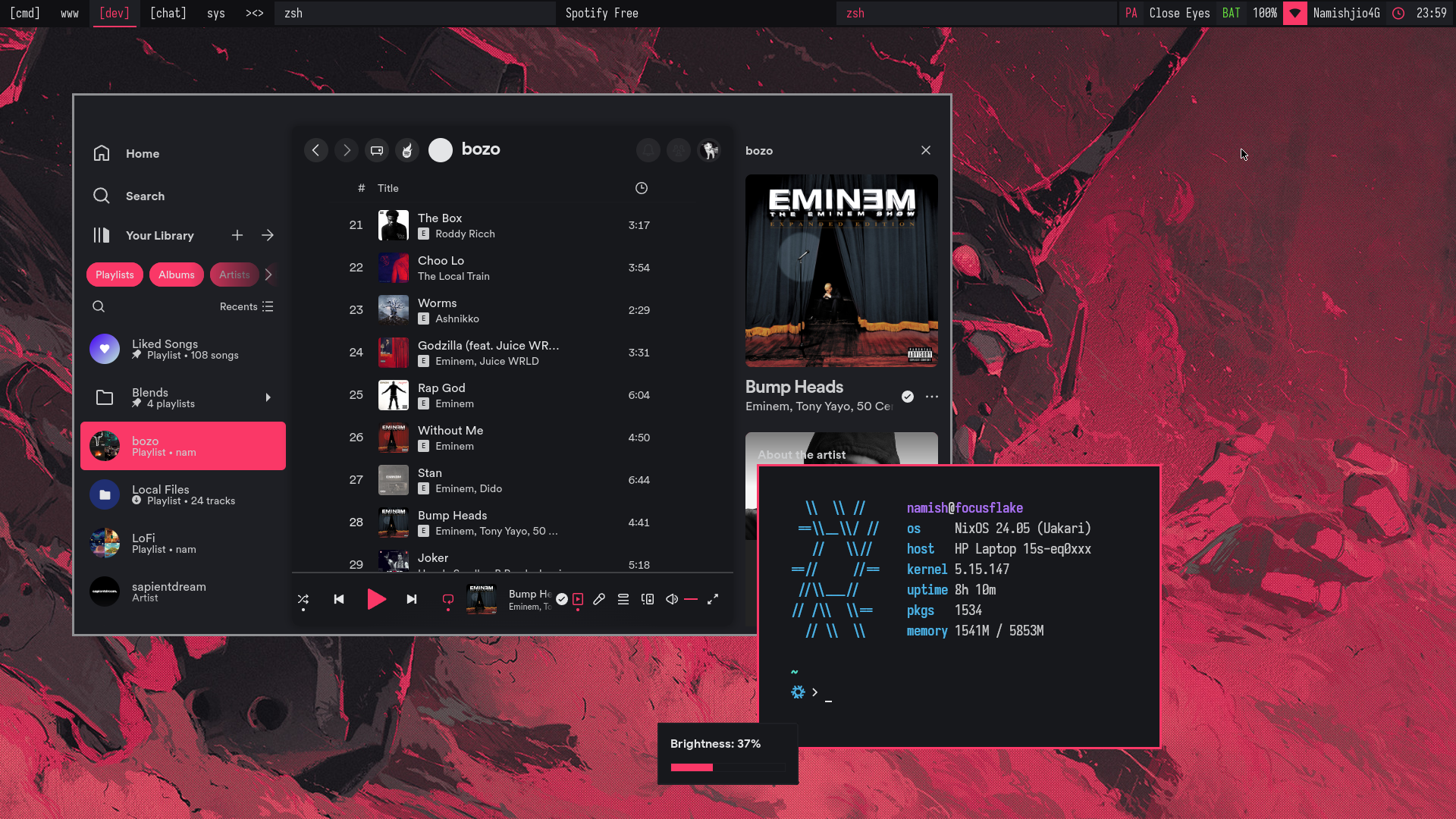Click the Your Library icon
Screen dimensions: 1456x819
pos(102,235)
